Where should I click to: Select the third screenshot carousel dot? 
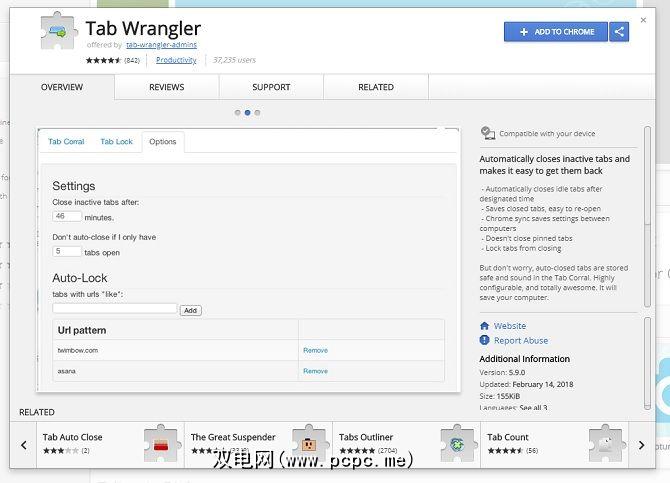point(257,113)
